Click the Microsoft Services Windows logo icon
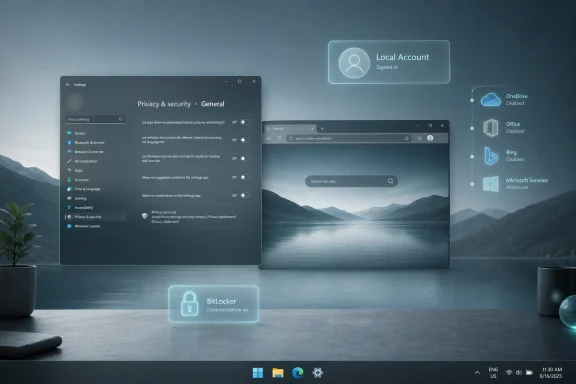Viewport: 576px width, 384px height. (x=491, y=184)
